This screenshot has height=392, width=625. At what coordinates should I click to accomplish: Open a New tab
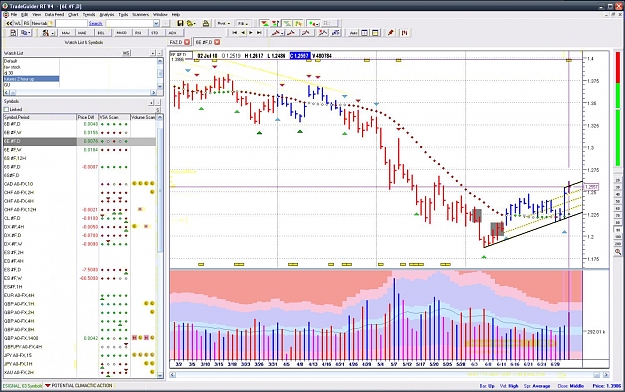click(42, 24)
